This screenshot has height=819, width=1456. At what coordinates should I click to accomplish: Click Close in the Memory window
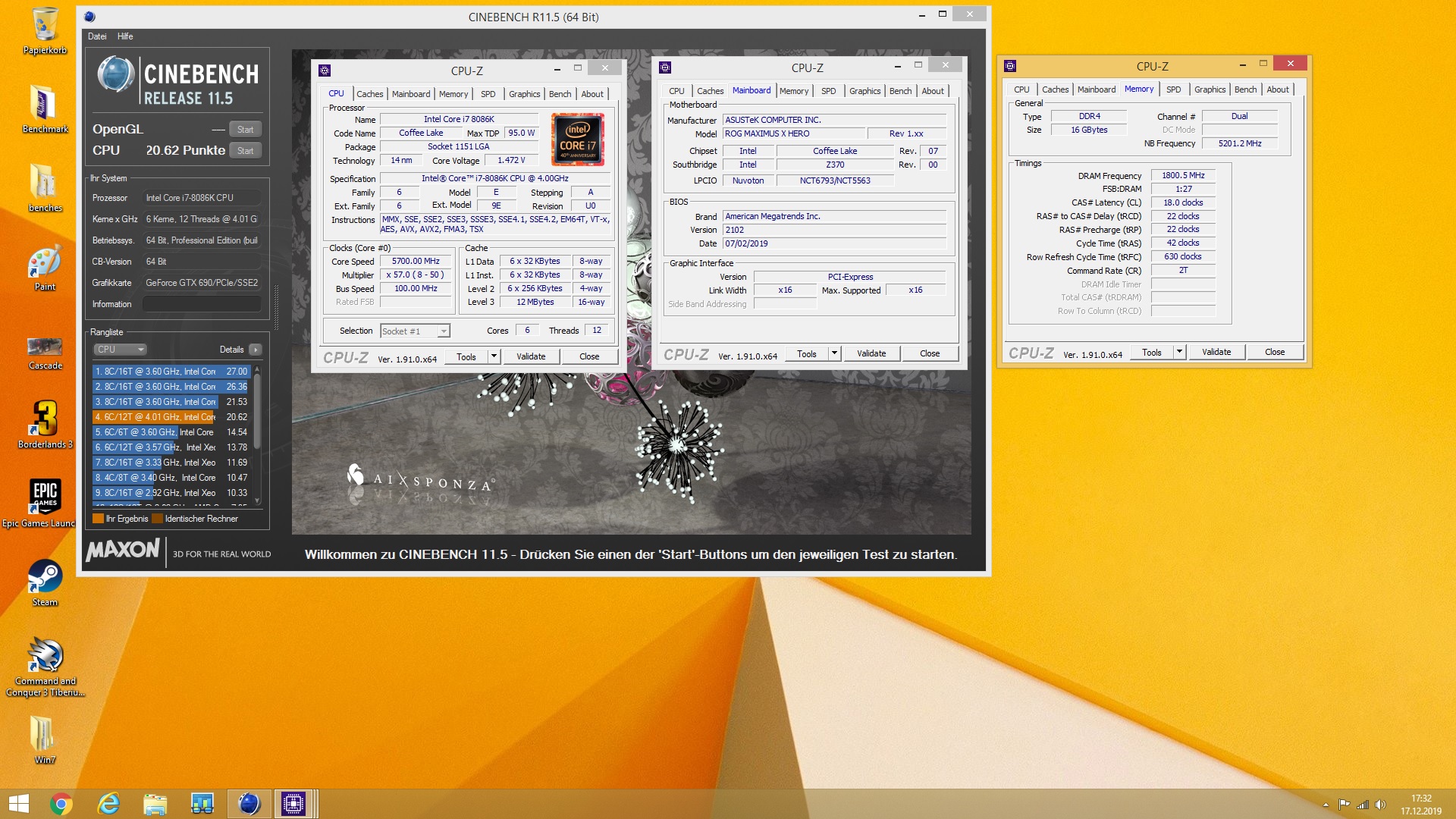[x=1275, y=353]
